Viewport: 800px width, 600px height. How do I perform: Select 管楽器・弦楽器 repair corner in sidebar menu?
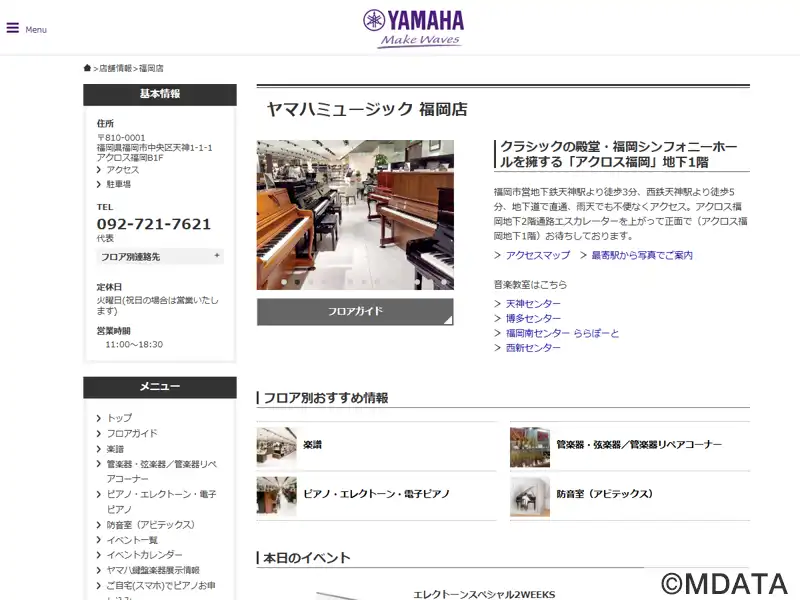click(162, 471)
